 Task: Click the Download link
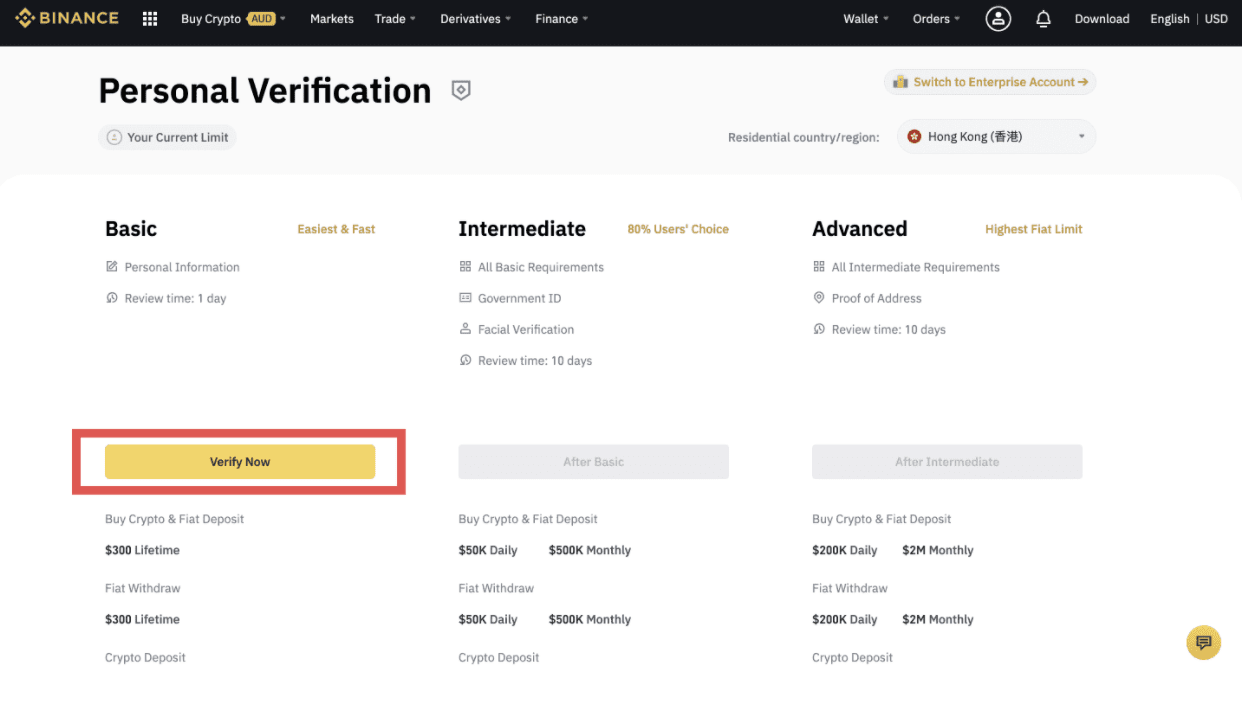(1102, 19)
